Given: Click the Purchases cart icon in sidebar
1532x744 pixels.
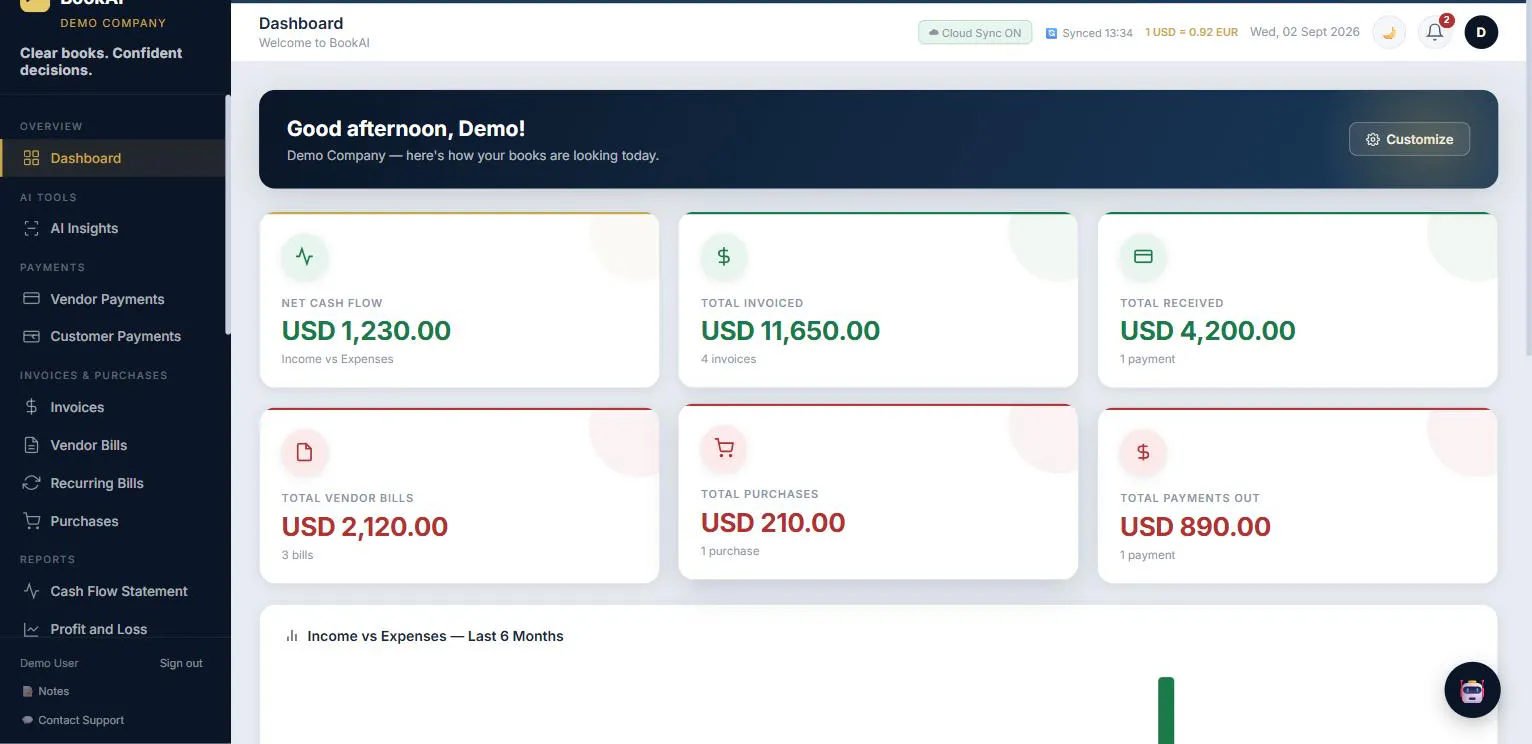Looking at the screenshot, I should pyautogui.click(x=31, y=521).
